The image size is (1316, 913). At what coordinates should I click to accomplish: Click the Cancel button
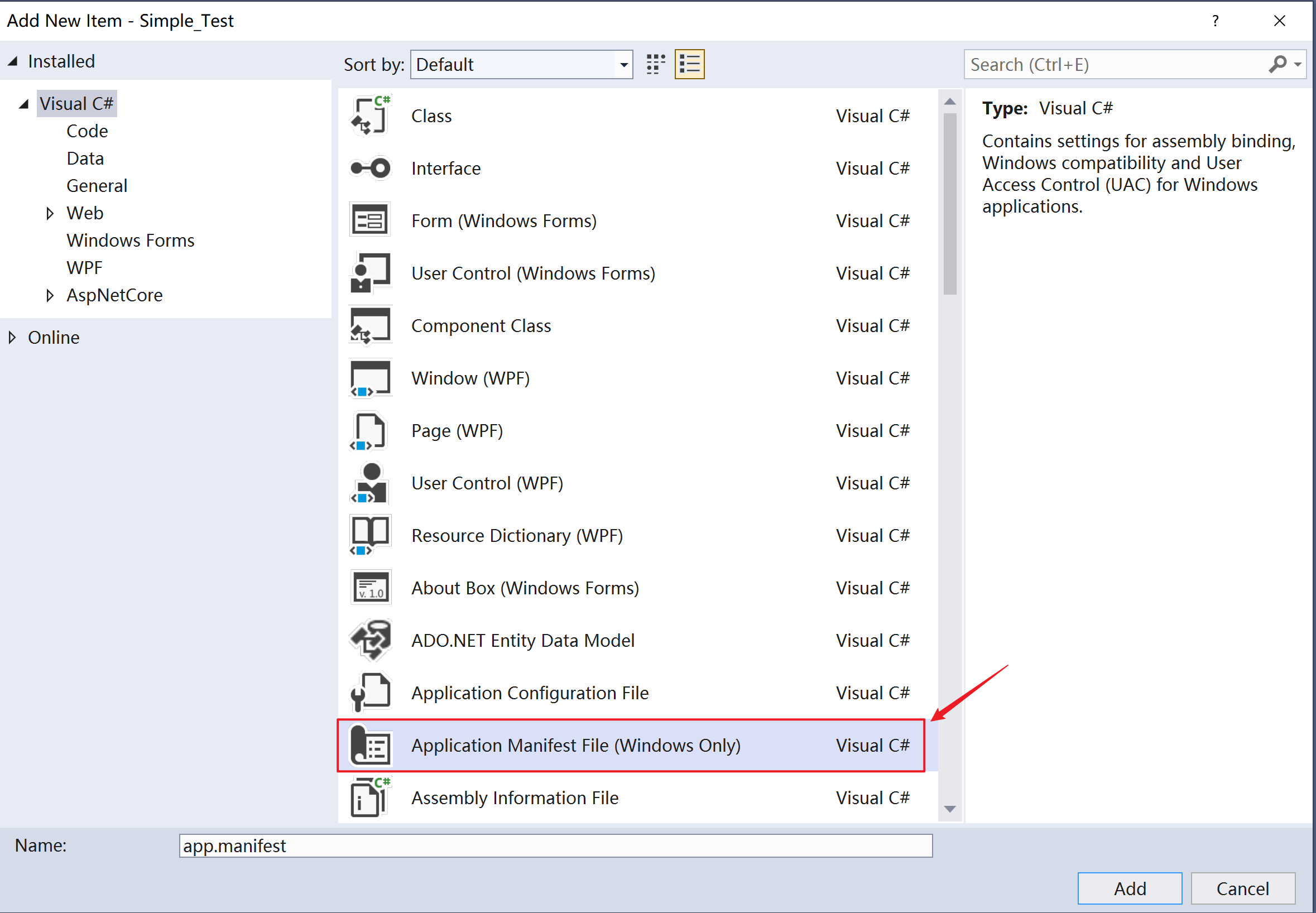click(x=1242, y=888)
